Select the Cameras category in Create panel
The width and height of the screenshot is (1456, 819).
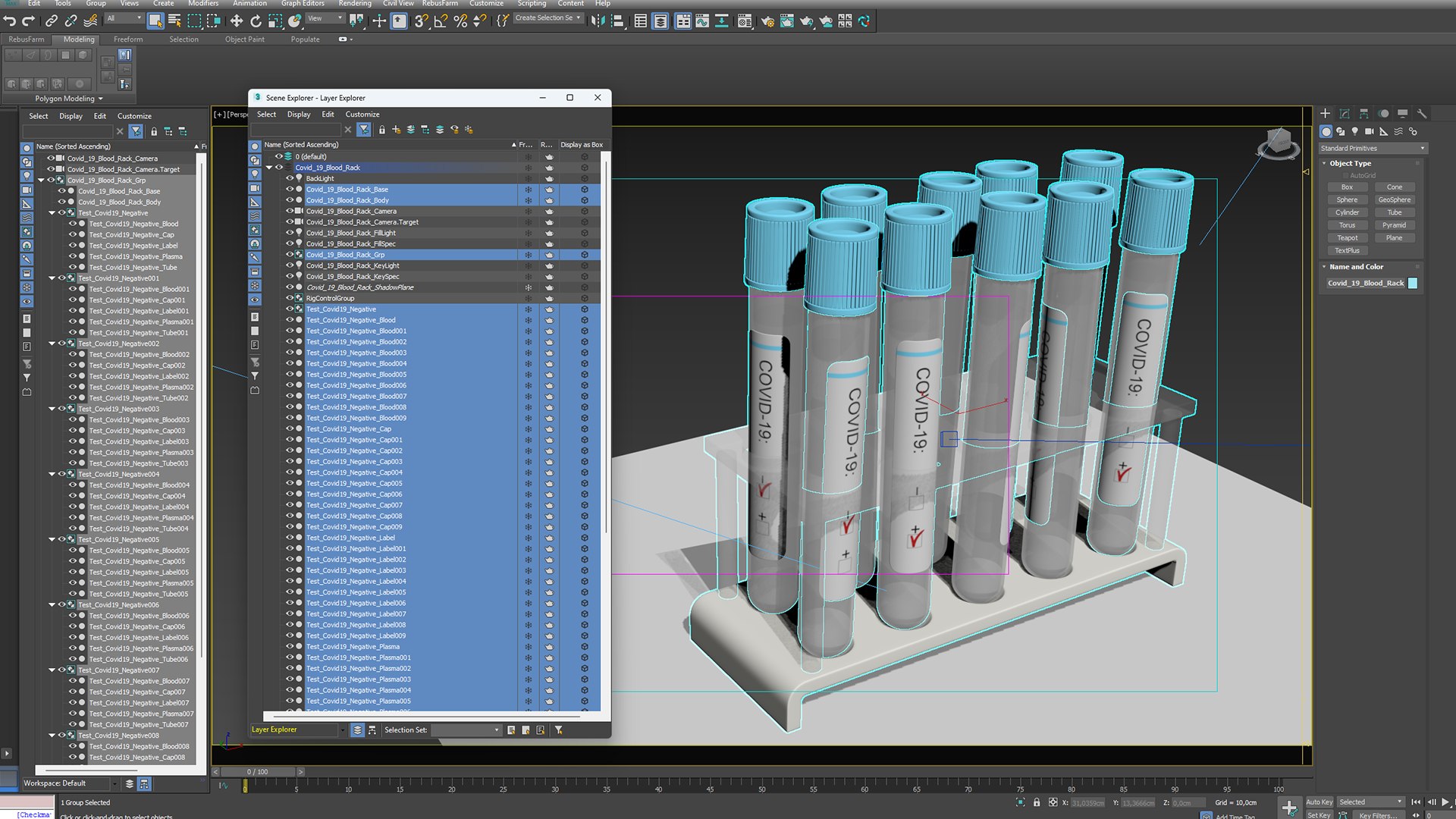tap(1370, 131)
